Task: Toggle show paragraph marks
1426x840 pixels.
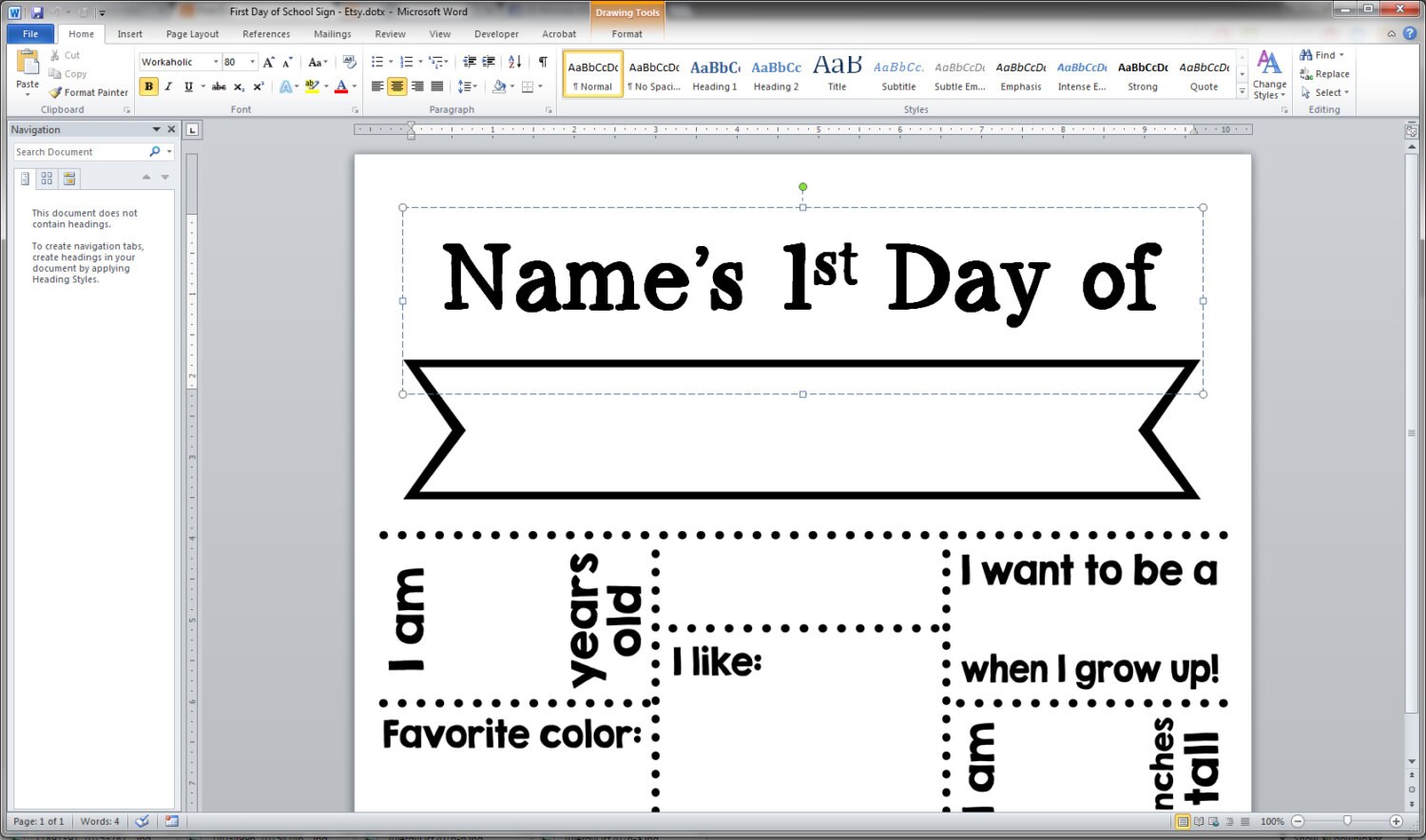Action: pyautogui.click(x=541, y=62)
